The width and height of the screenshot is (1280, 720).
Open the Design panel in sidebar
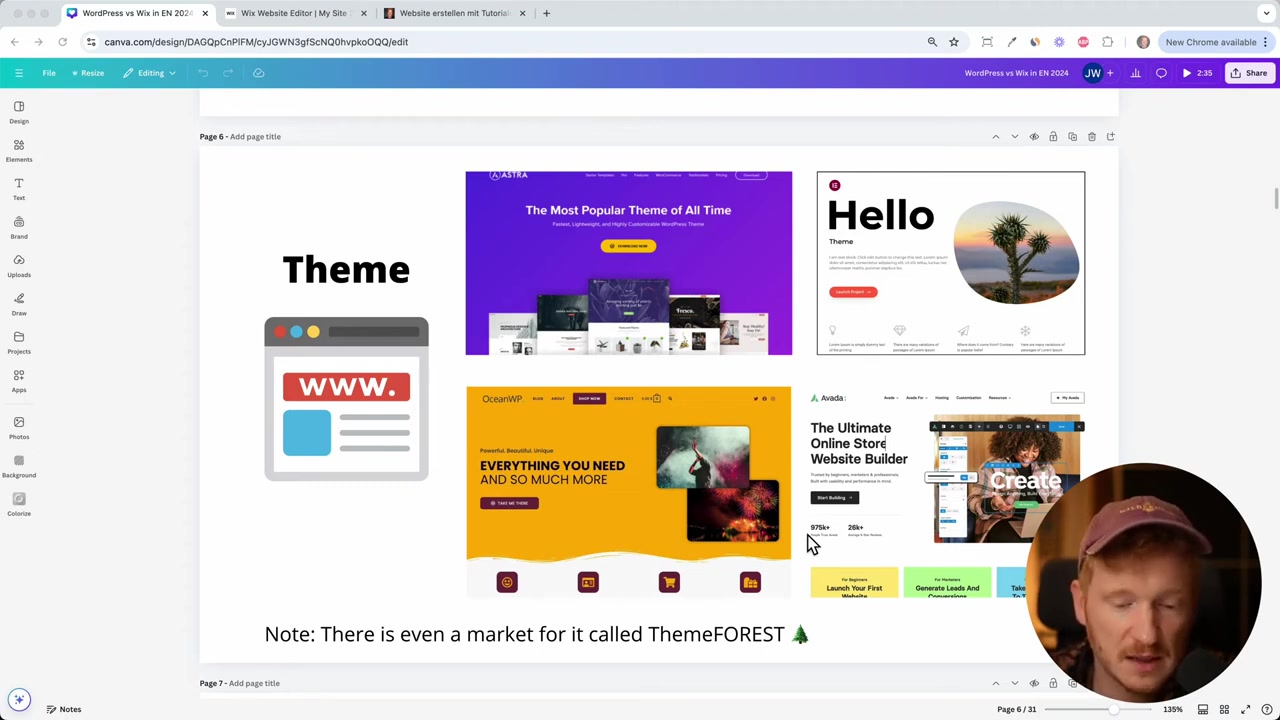click(19, 112)
